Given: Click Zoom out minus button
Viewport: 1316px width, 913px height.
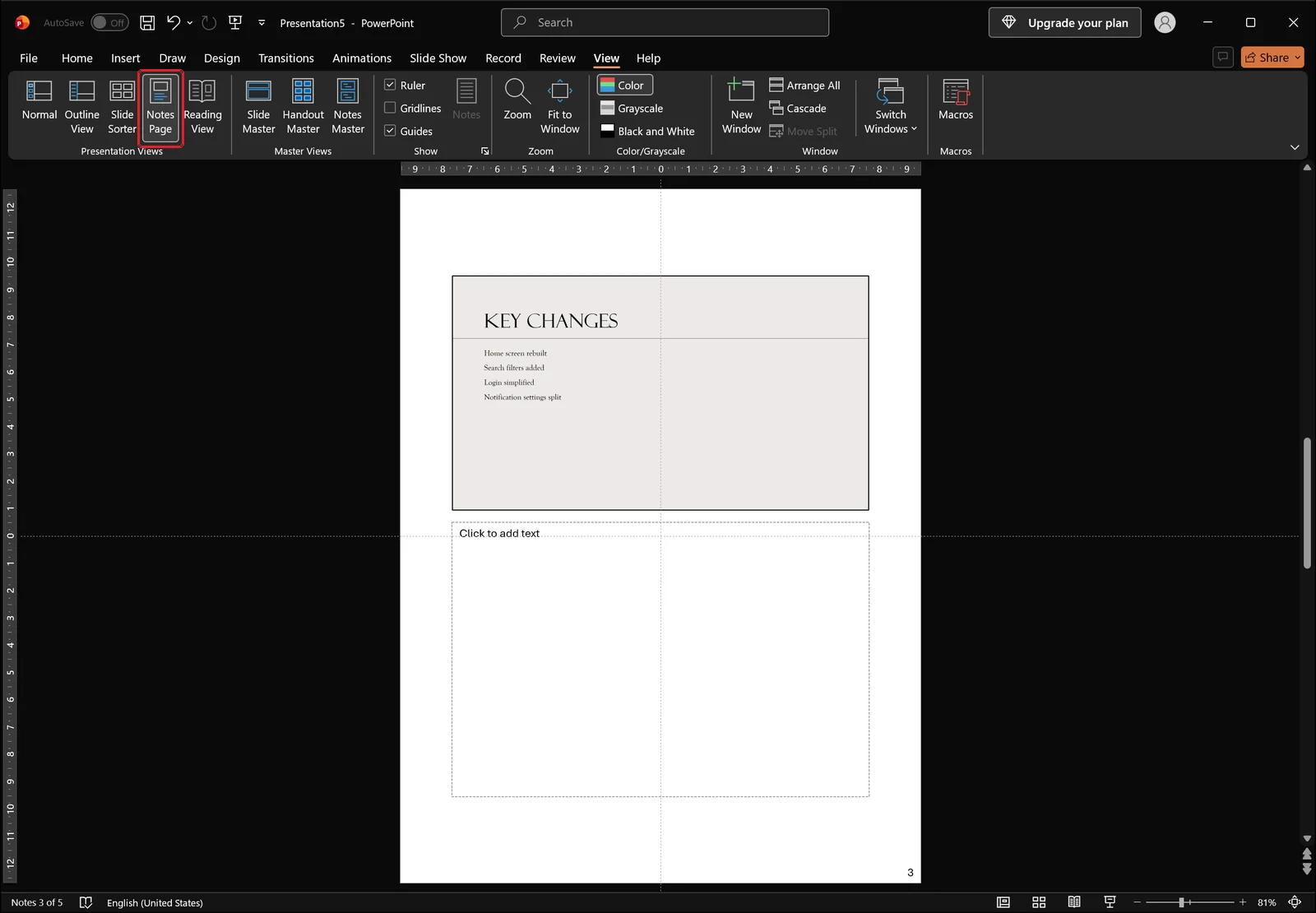Looking at the screenshot, I should pos(1138,902).
